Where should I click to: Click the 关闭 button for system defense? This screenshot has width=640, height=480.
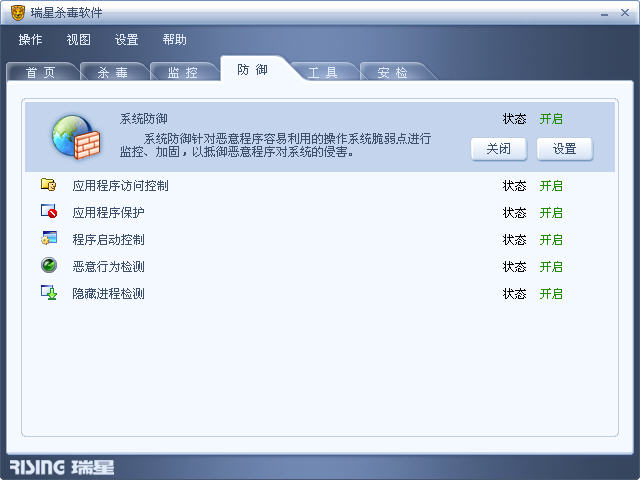pyautogui.click(x=498, y=149)
